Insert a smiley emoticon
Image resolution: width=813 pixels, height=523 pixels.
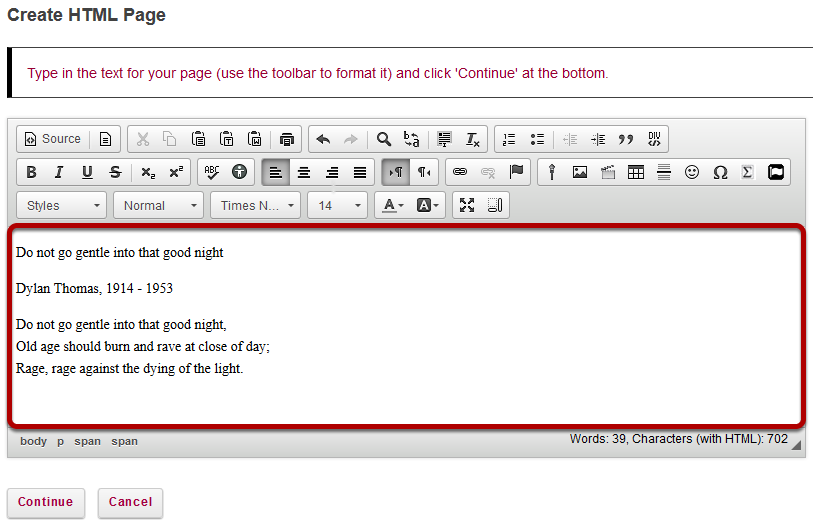[692, 172]
